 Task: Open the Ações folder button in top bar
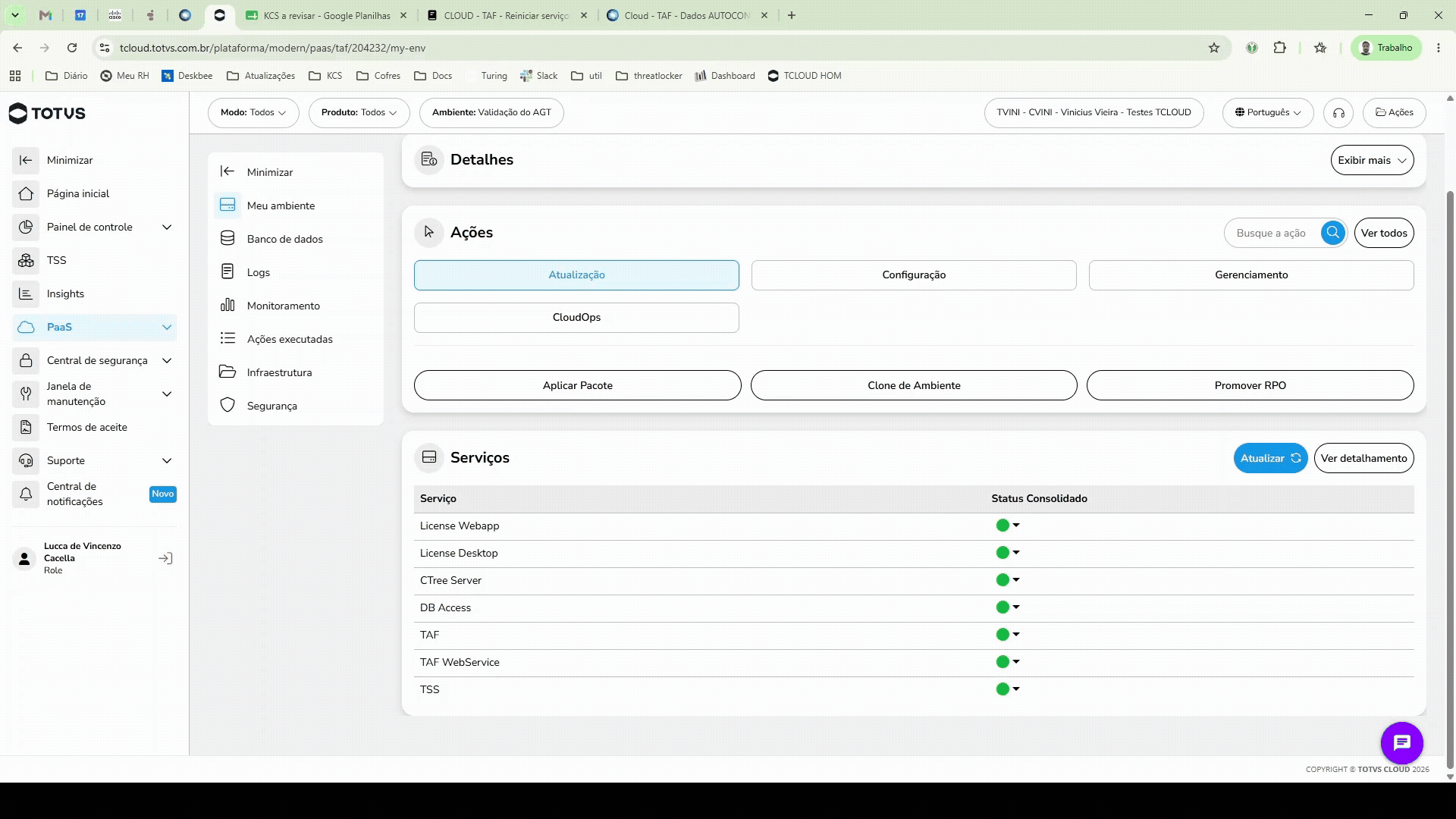[1394, 113]
